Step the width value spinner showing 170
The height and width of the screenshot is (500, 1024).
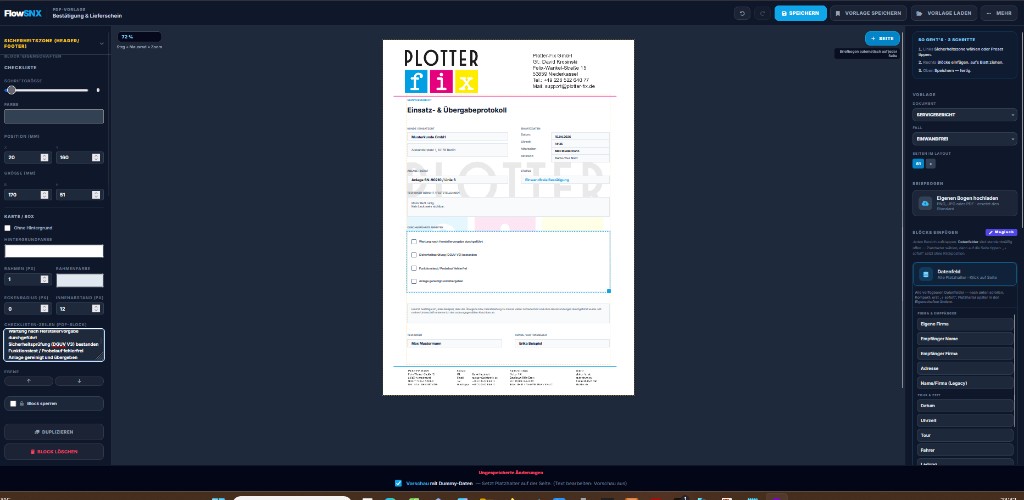point(44,195)
